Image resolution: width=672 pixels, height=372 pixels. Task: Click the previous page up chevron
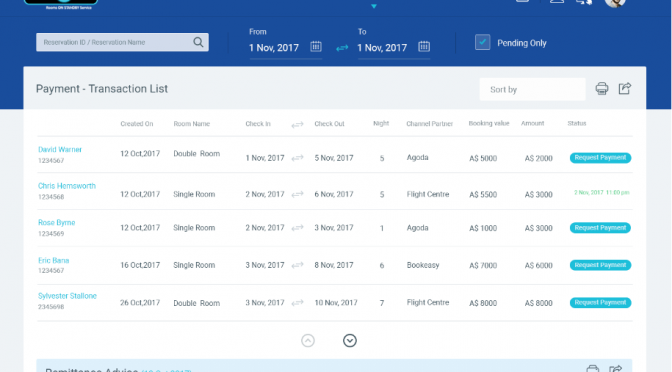click(308, 341)
